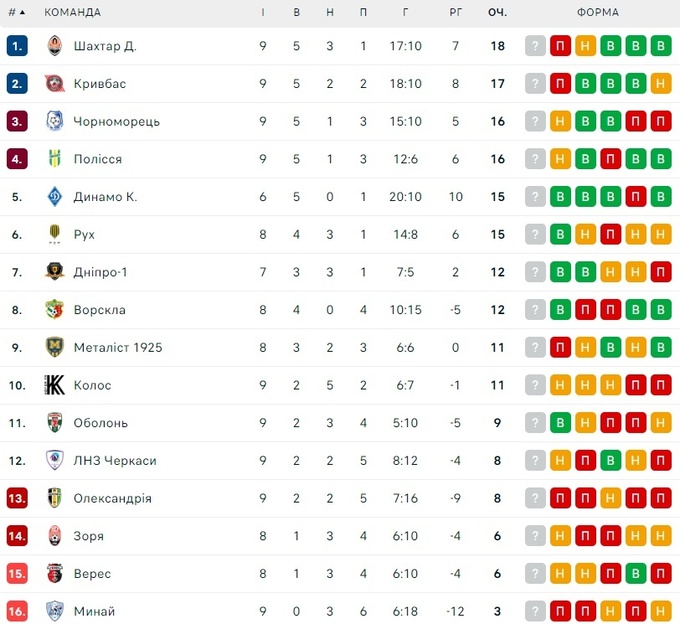The image size is (680, 624).
Task: Open Металіст 1925 team link
Action: [x=117, y=348]
